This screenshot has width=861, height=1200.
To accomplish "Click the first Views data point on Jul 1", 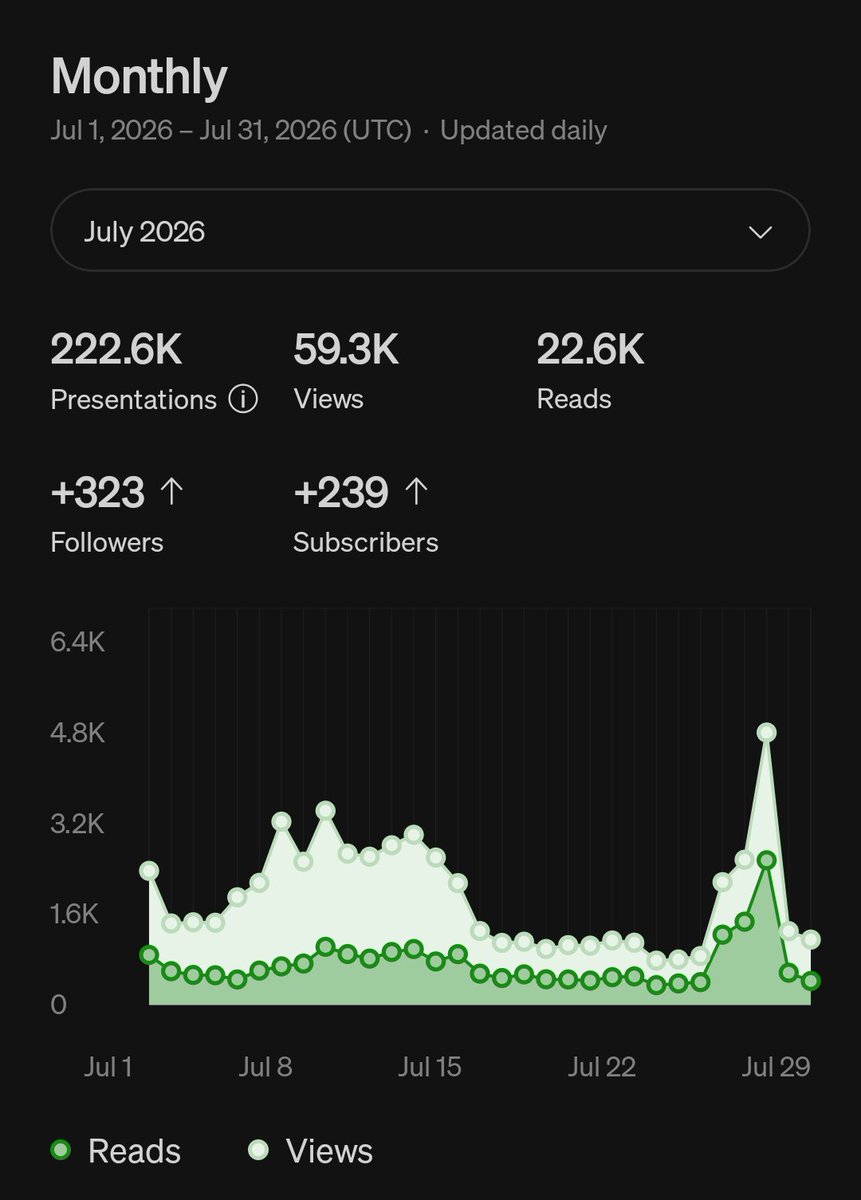I will [x=149, y=871].
